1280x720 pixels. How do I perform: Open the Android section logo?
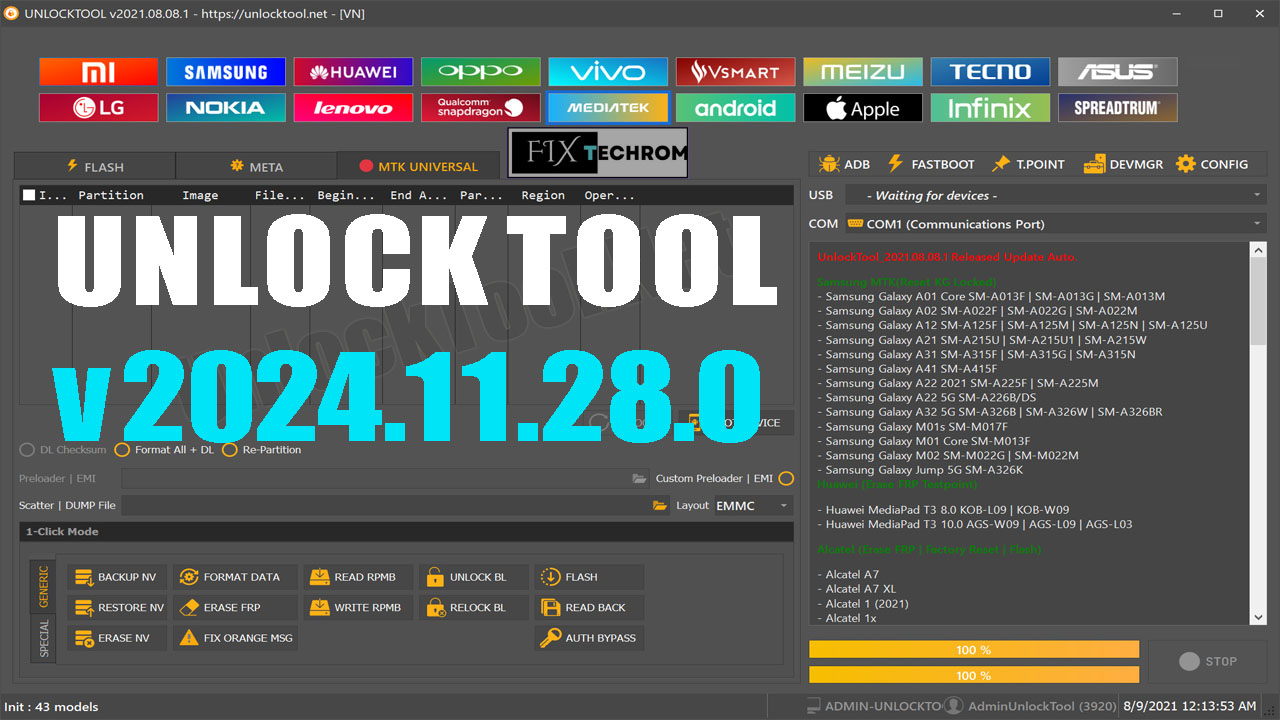(735, 108)
